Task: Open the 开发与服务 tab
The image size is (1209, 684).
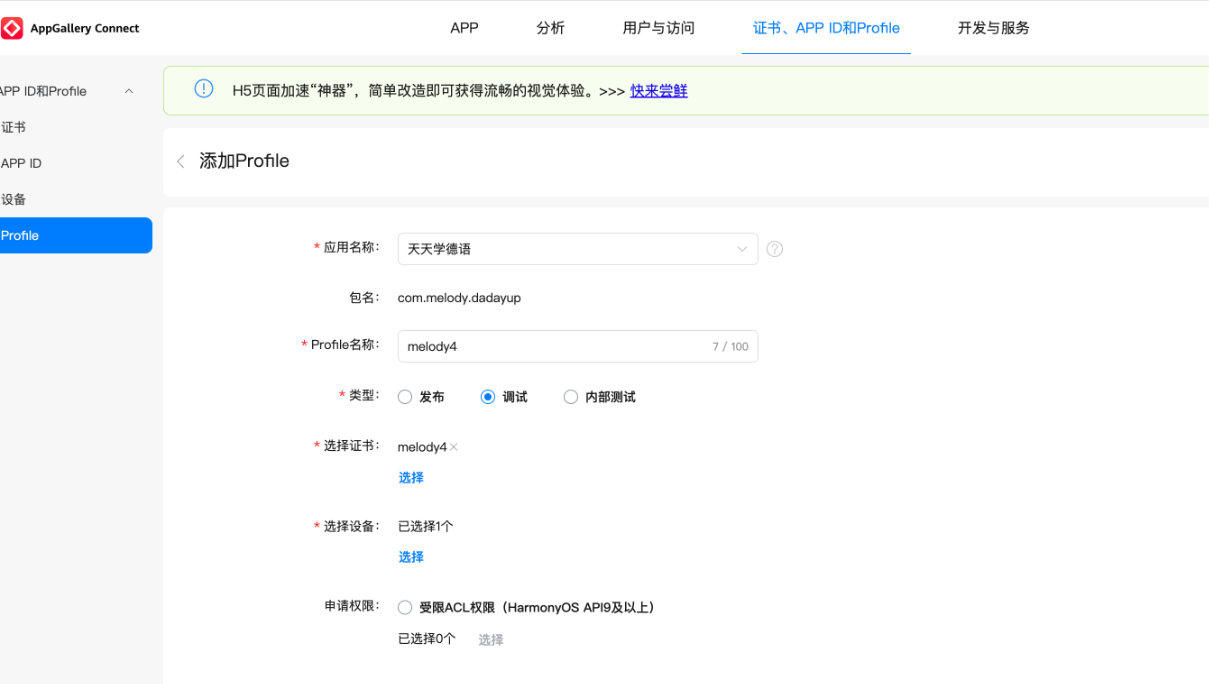Action: 993,28
